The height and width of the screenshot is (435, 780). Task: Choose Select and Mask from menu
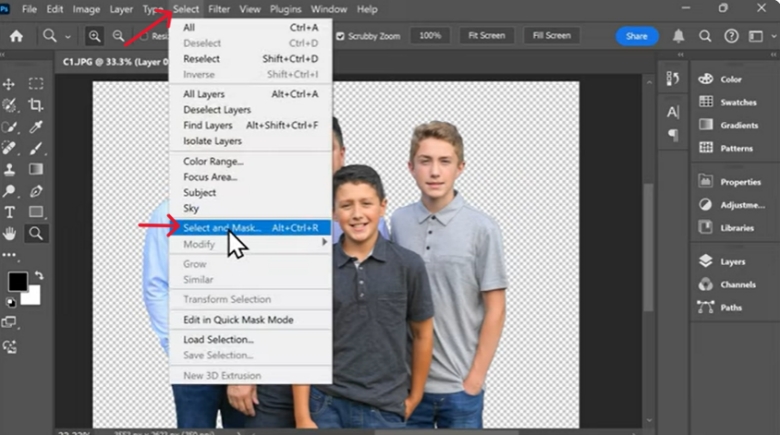(x=222, y=228)
